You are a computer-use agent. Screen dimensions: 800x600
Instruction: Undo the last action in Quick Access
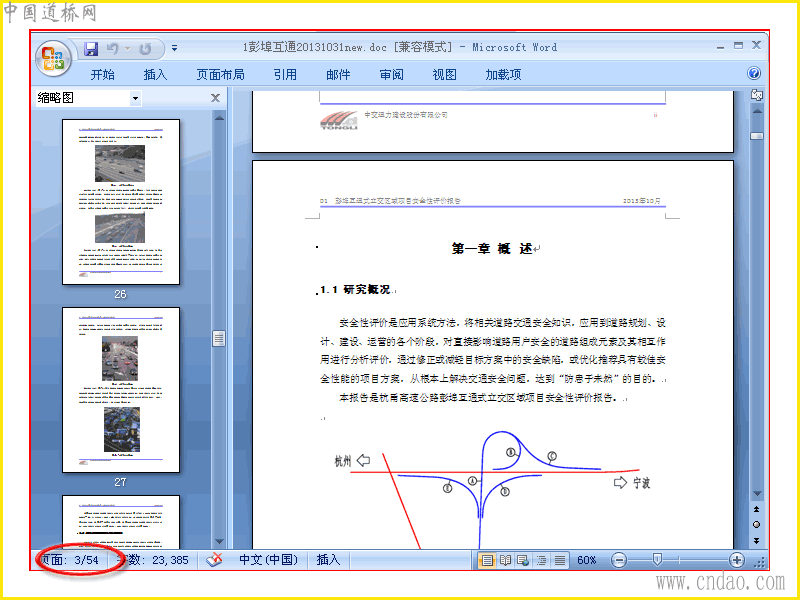(113, 48)
